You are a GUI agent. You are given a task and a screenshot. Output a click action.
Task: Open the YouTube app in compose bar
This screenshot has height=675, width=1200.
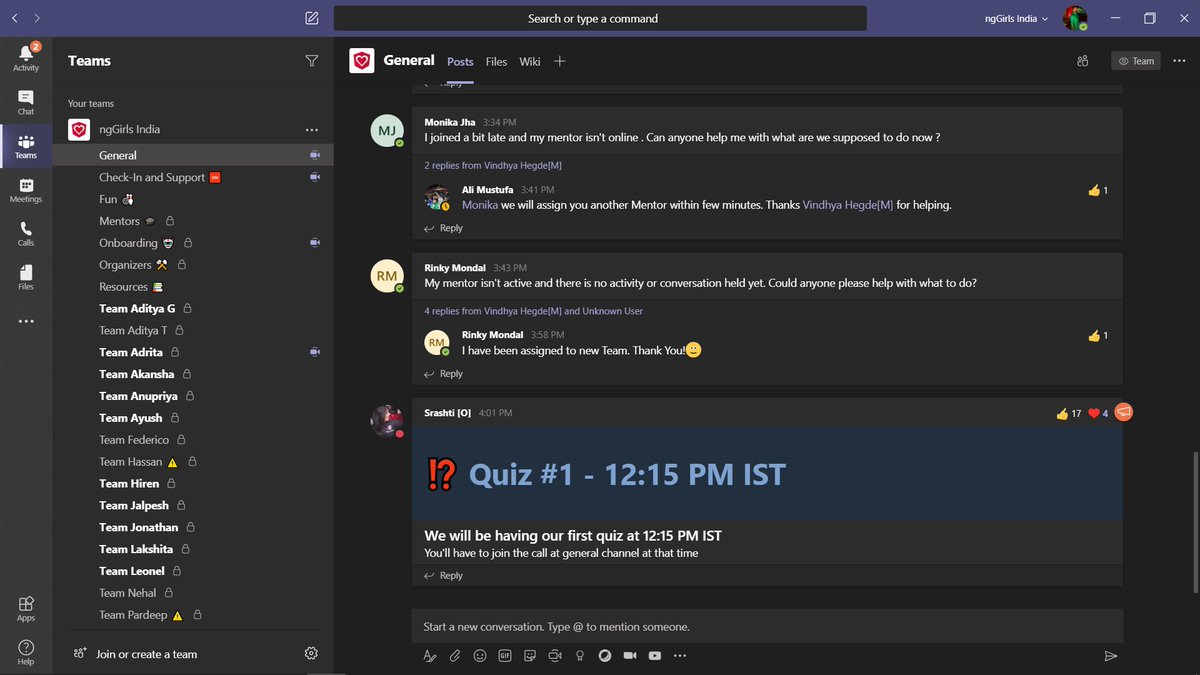tap(655, 656)
